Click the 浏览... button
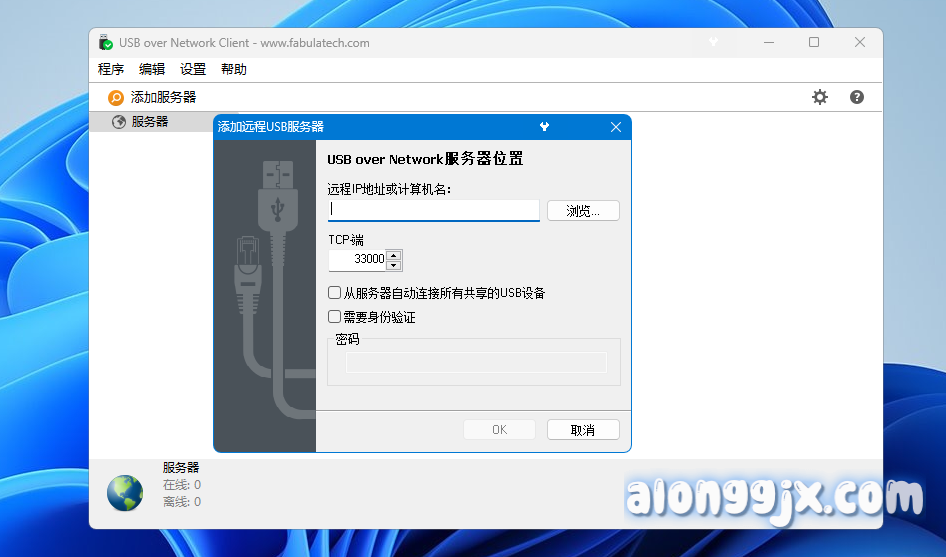Viewport: 946px width, 557px height. point(583,211)
